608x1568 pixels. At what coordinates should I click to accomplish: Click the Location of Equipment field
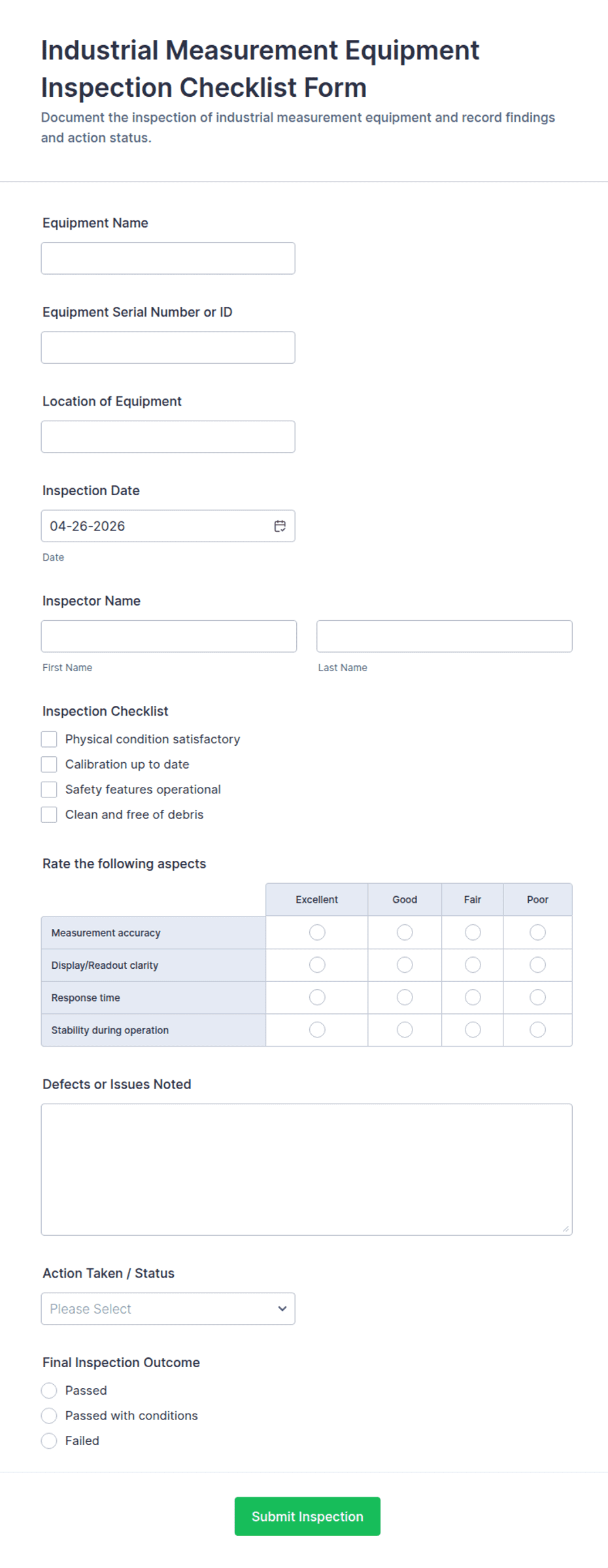(x=167, y=436)
